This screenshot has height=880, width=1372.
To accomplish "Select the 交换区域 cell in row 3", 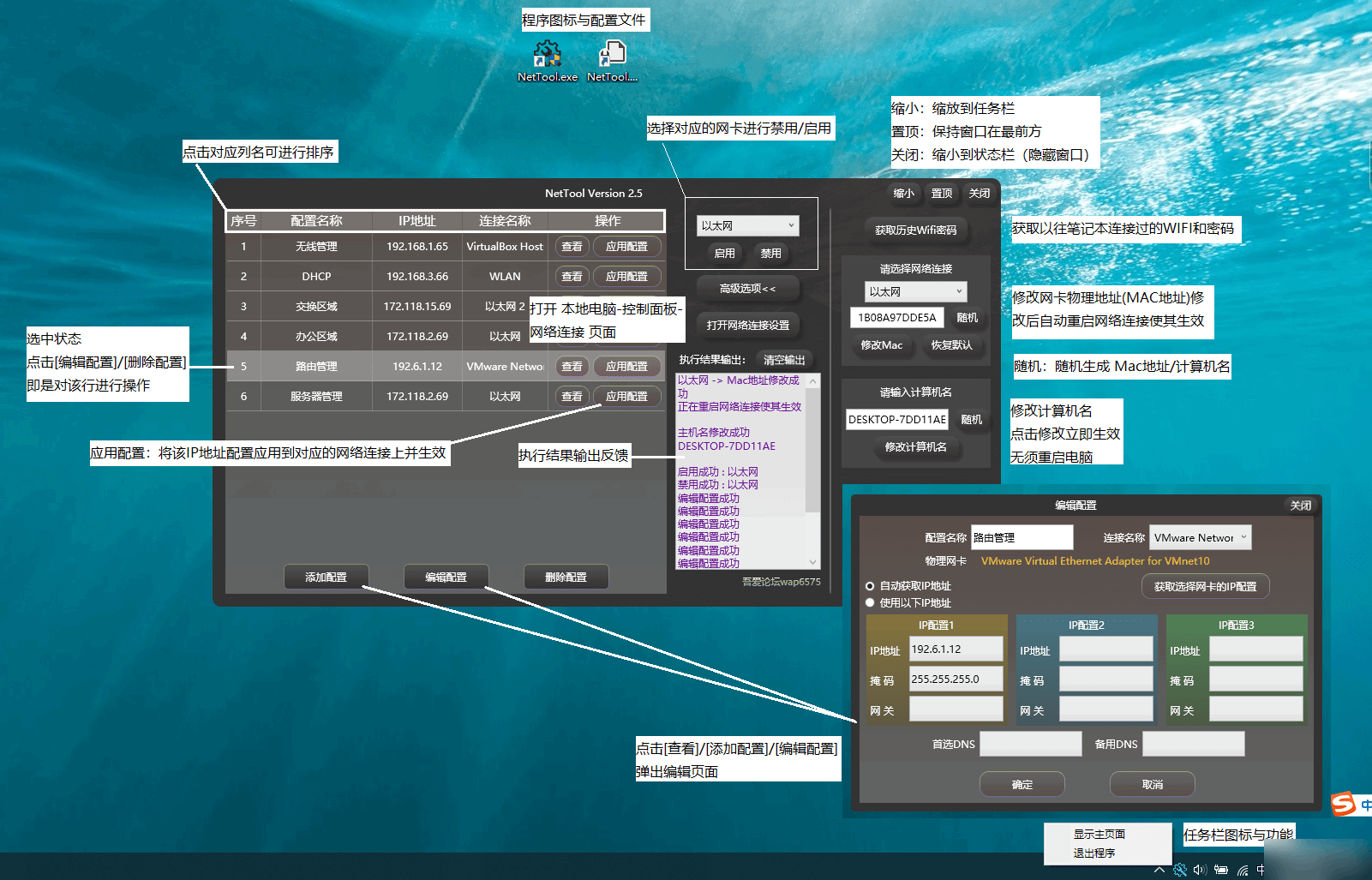I will (x=316, y=307).
